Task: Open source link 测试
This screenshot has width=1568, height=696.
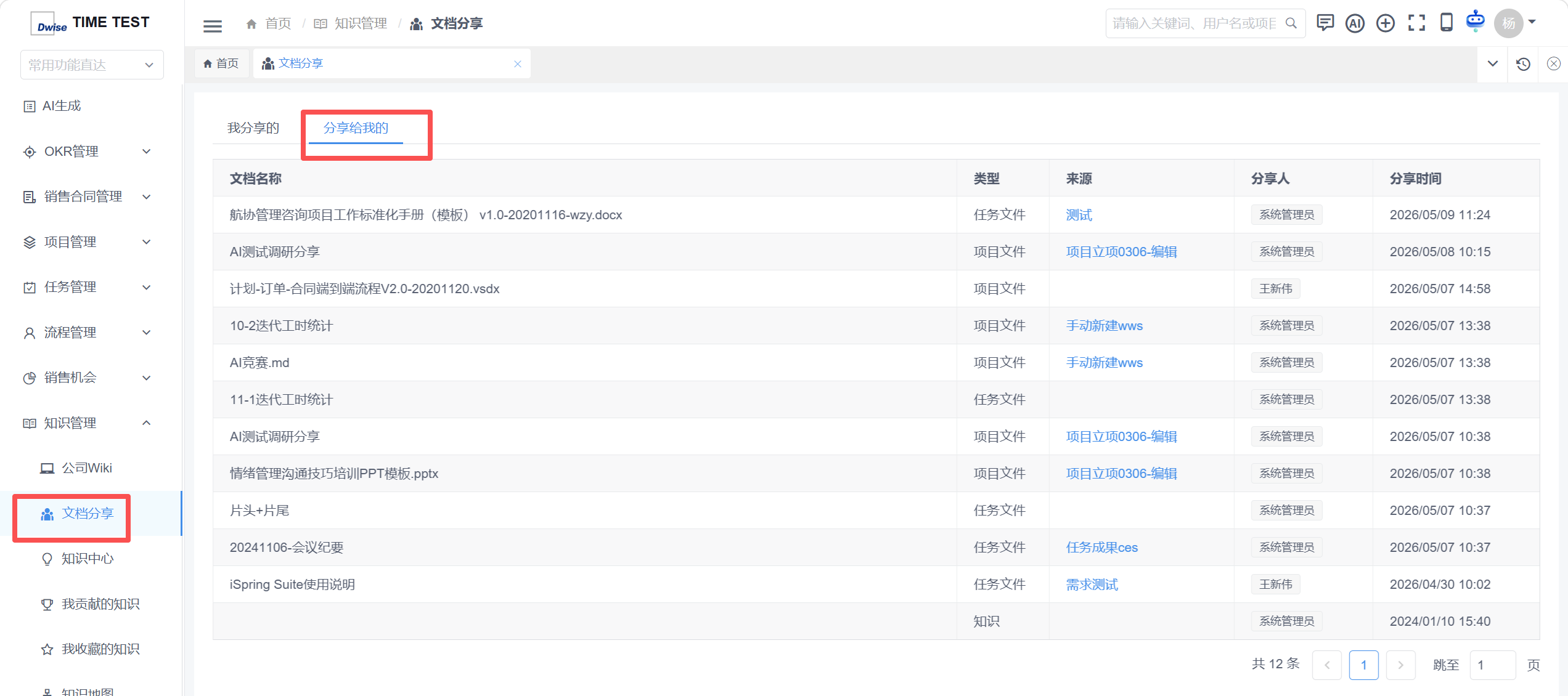Action: tap(1079, 215)
